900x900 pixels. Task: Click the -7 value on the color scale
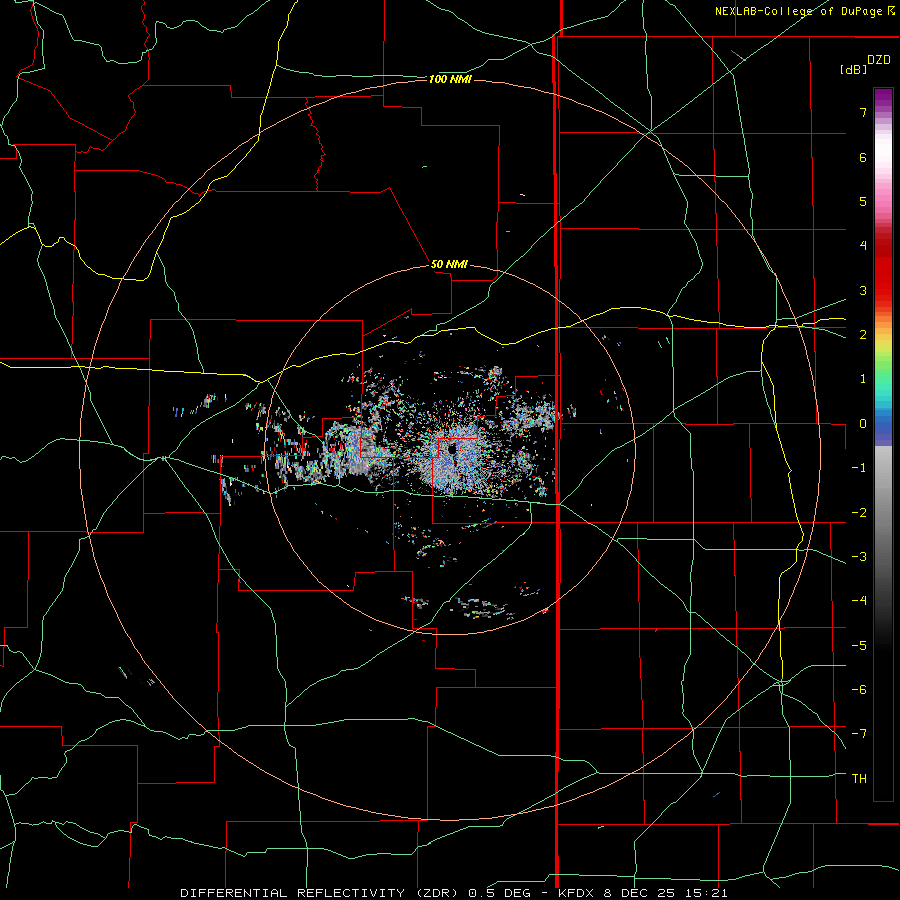pos(859,734)
